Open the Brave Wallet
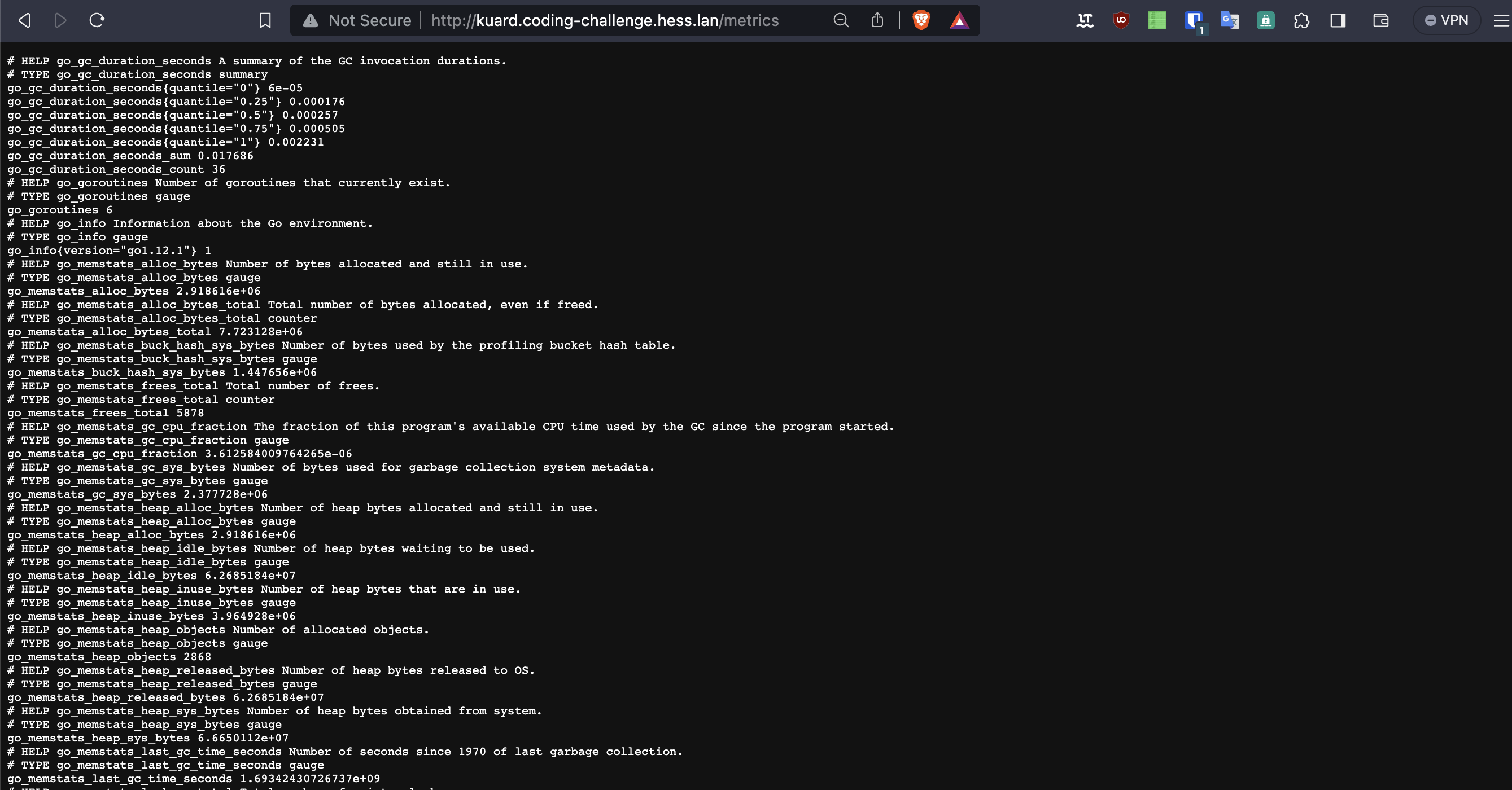 1380,20
